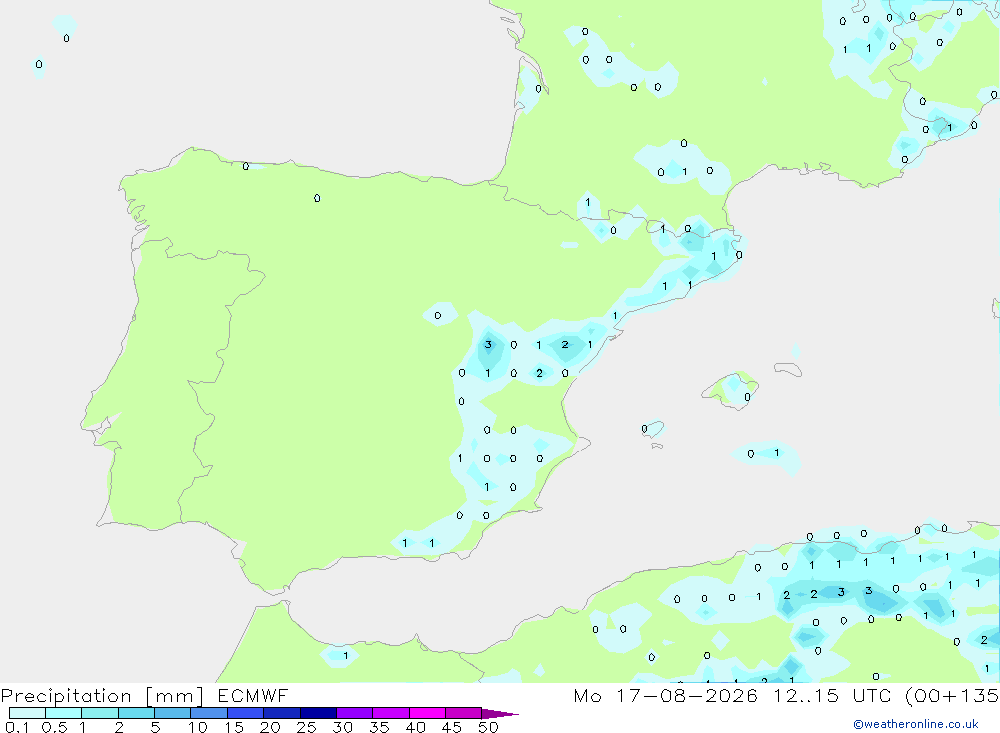The width and height of the screenshot is (1000, 733).
Task: Click the '1' value in sea south of Balearics
Action: tap(776, 453)
